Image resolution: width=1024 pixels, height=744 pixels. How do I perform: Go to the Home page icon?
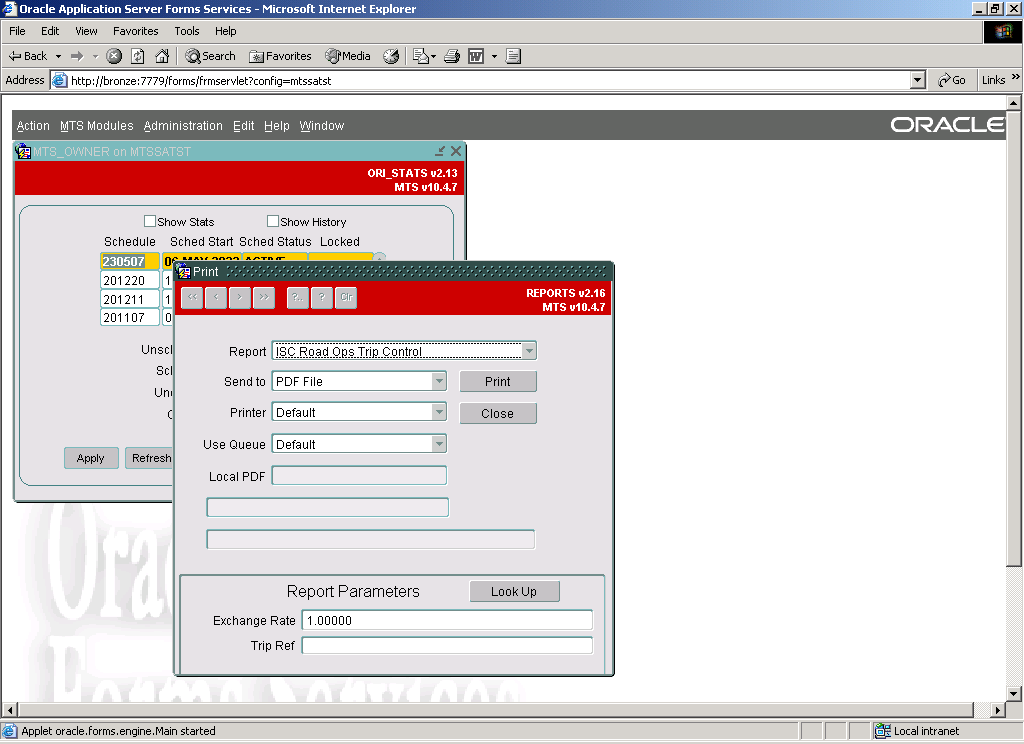click(x=162, y=56)
